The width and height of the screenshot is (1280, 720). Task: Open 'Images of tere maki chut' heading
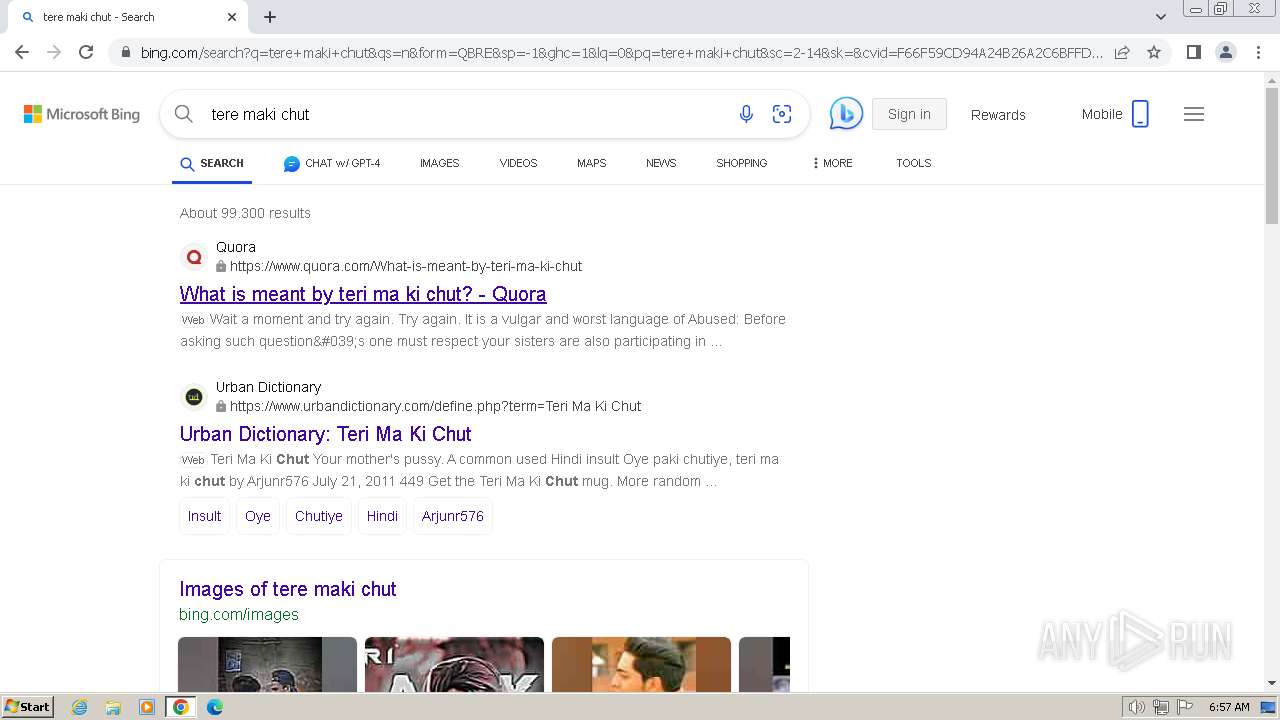(x=288, y=589)
